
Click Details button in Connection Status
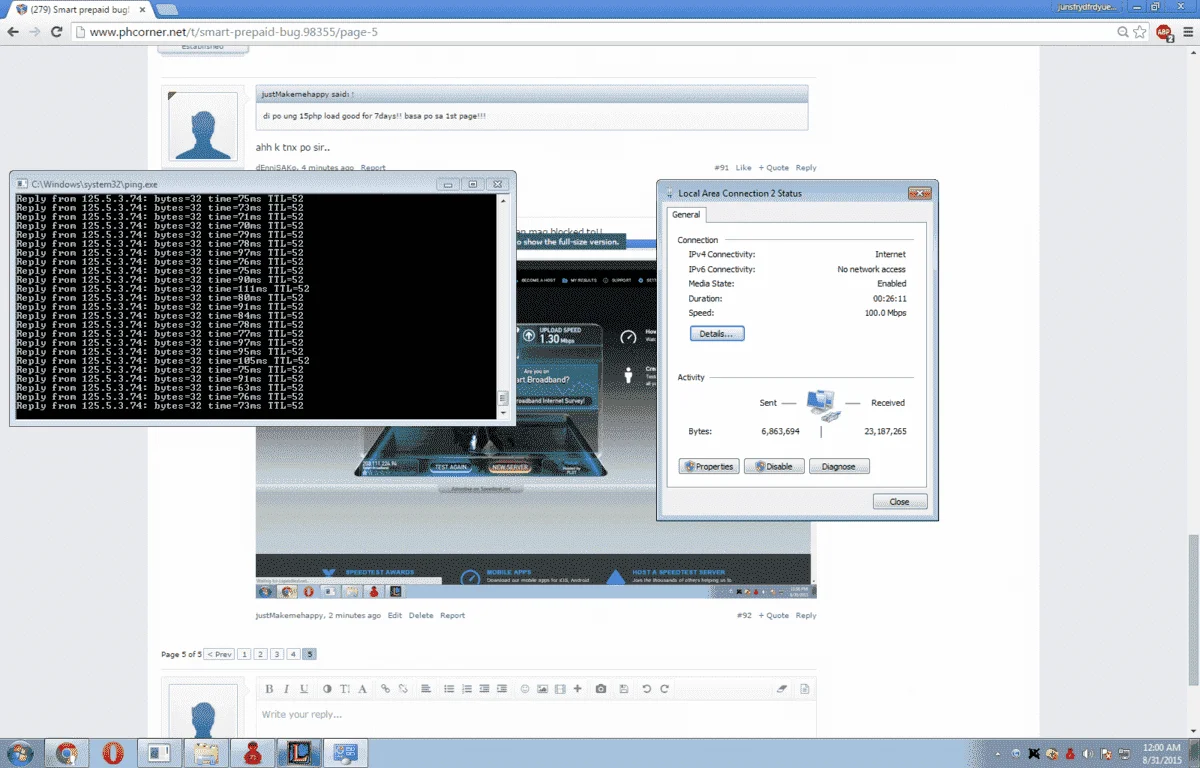(x=716, y=333)
